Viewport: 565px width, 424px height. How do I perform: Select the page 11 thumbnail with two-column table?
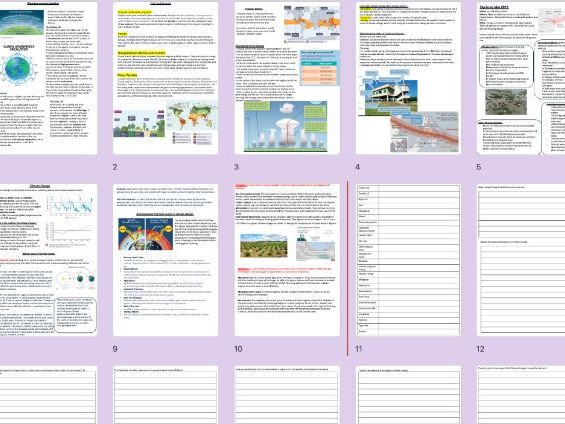click(x=408, y=260)
